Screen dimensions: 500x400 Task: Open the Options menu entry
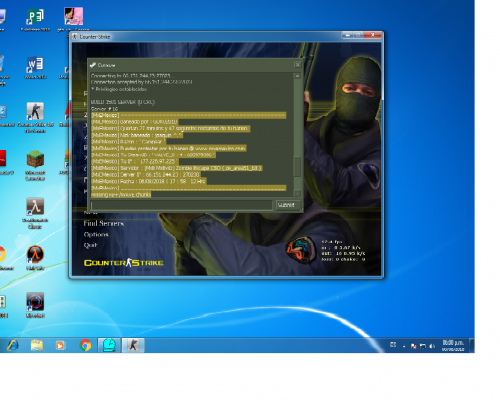click(x=96, y=234)
